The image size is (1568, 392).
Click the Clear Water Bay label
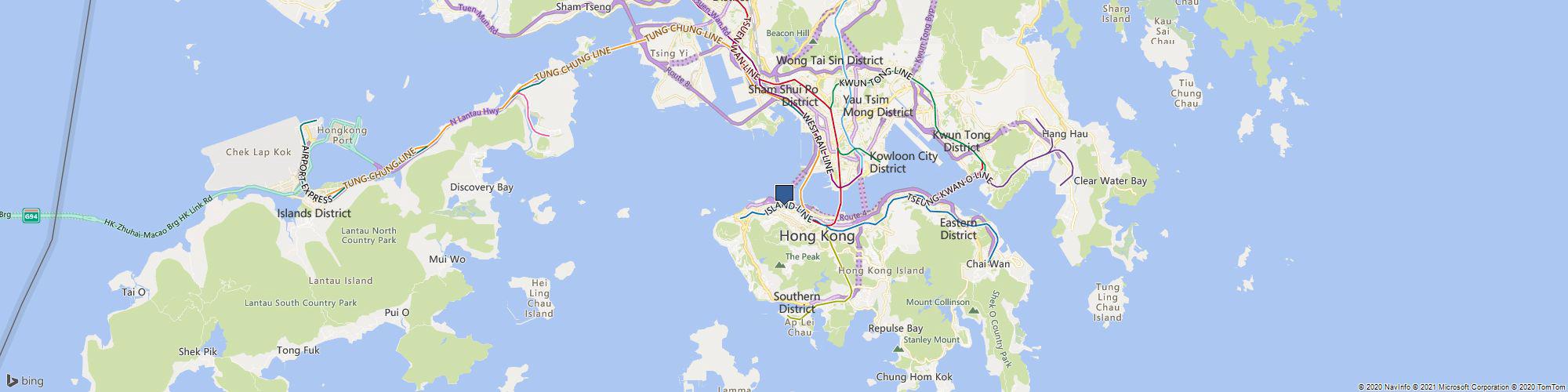click(1110, 181)
